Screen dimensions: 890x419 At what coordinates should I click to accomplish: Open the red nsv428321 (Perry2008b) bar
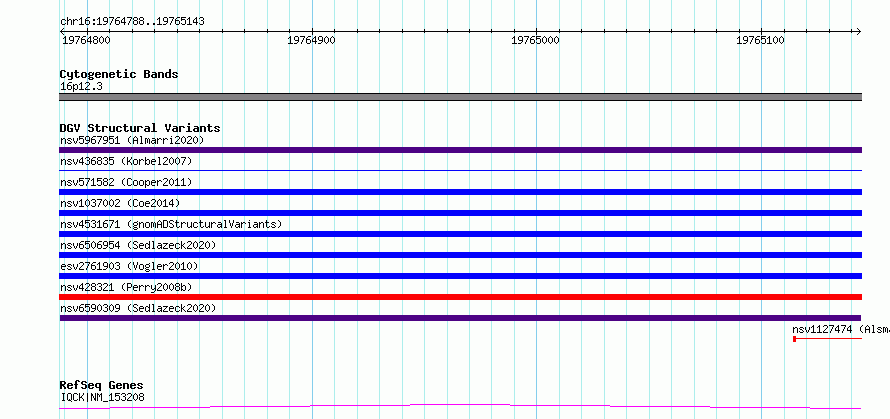tap(460, 297)
